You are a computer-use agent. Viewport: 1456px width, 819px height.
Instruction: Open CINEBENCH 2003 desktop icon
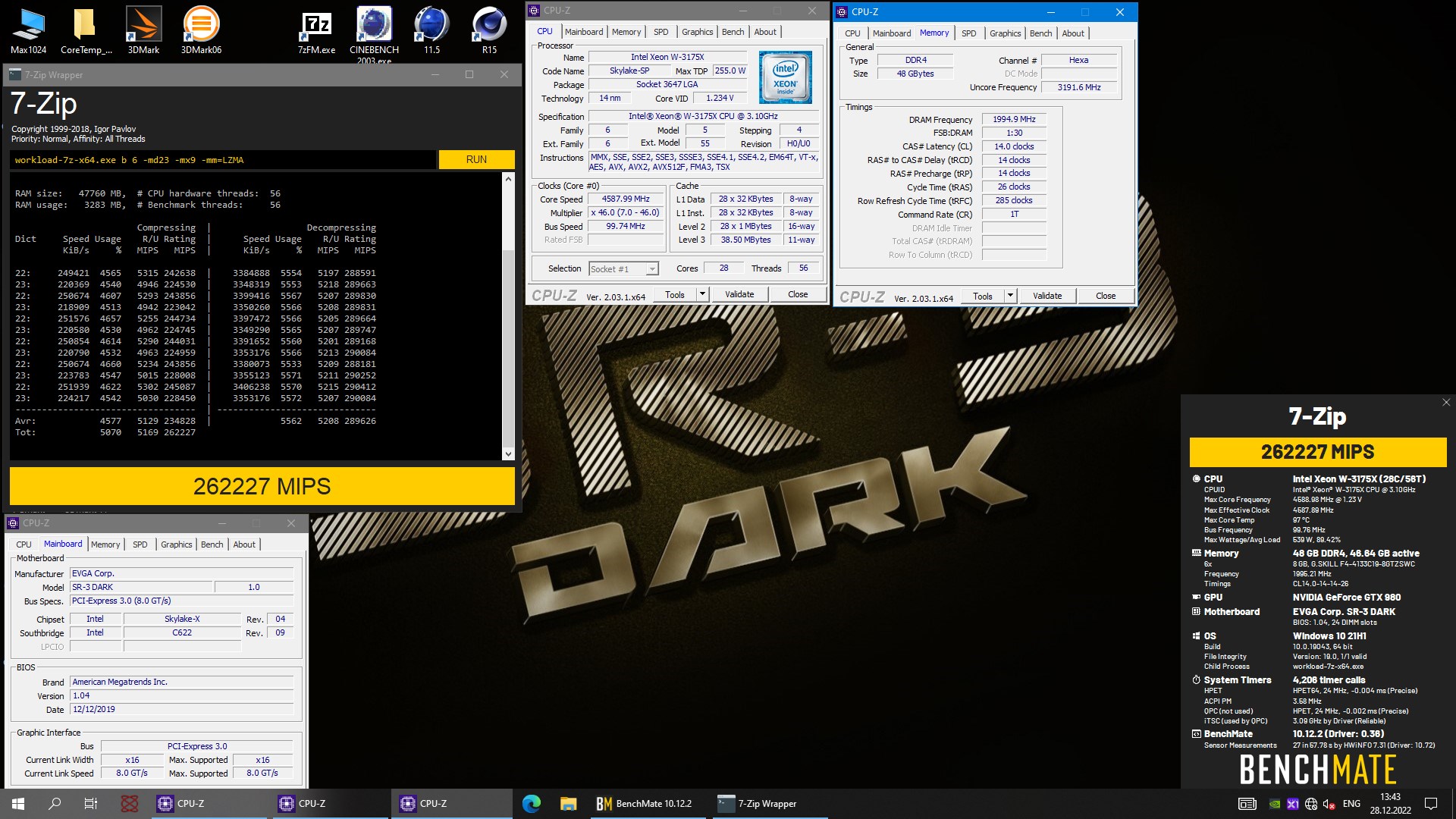[x=374, y=34]
